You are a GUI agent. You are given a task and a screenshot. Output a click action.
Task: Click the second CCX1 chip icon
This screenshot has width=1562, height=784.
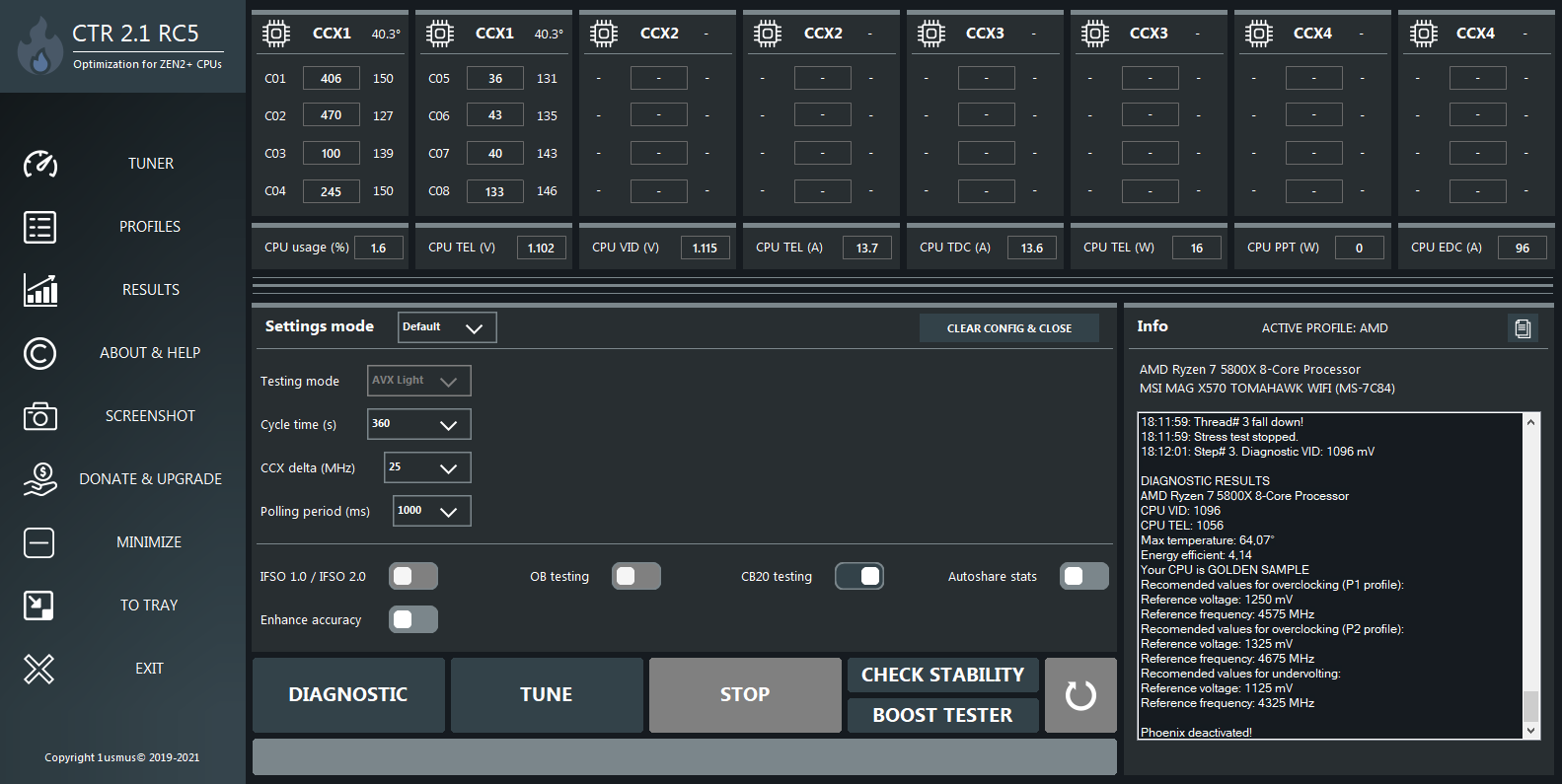[x=440, y=35]
